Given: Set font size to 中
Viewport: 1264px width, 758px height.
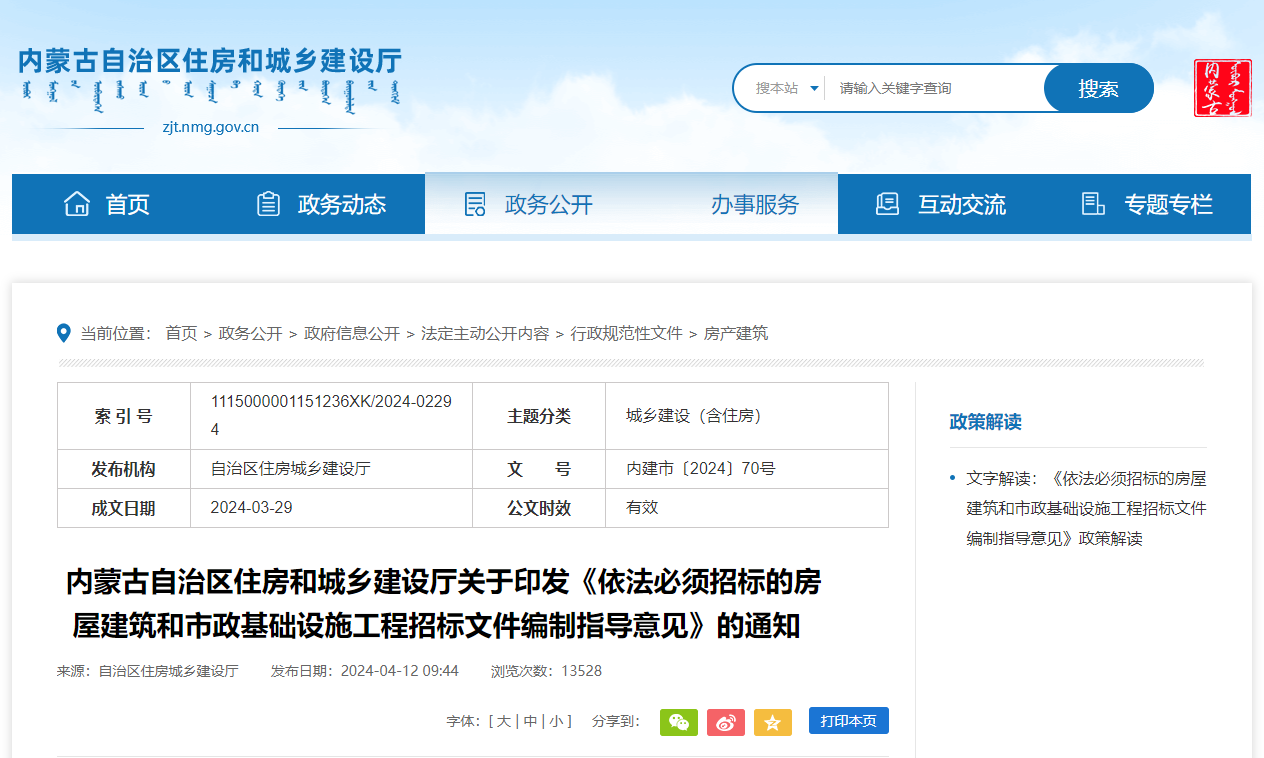Looking at the screenshot, I should 529,722.
